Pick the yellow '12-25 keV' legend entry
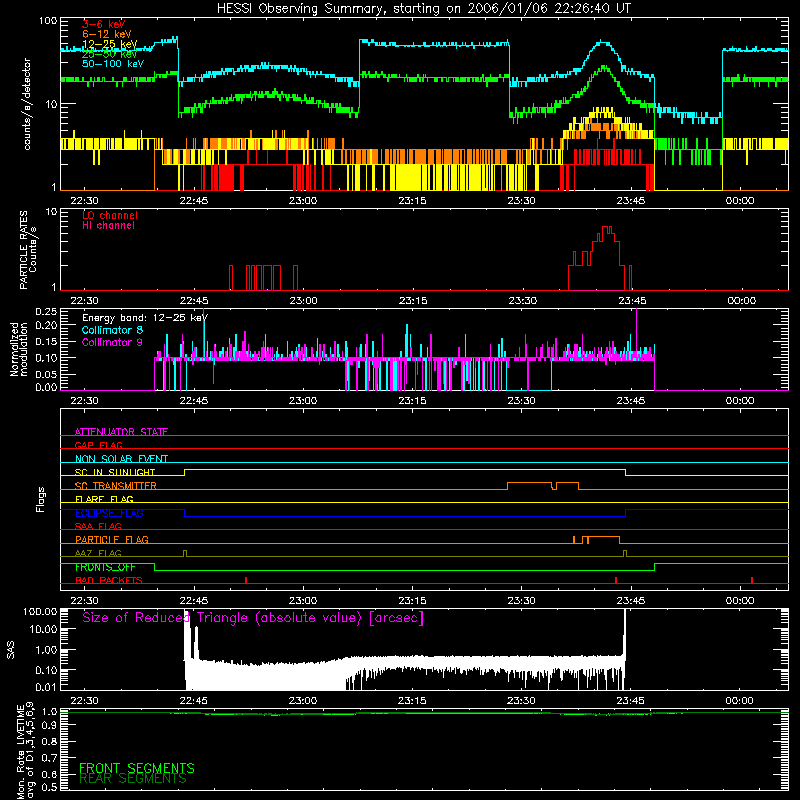Screen dimensions: 800x800 tap(110, 44)
